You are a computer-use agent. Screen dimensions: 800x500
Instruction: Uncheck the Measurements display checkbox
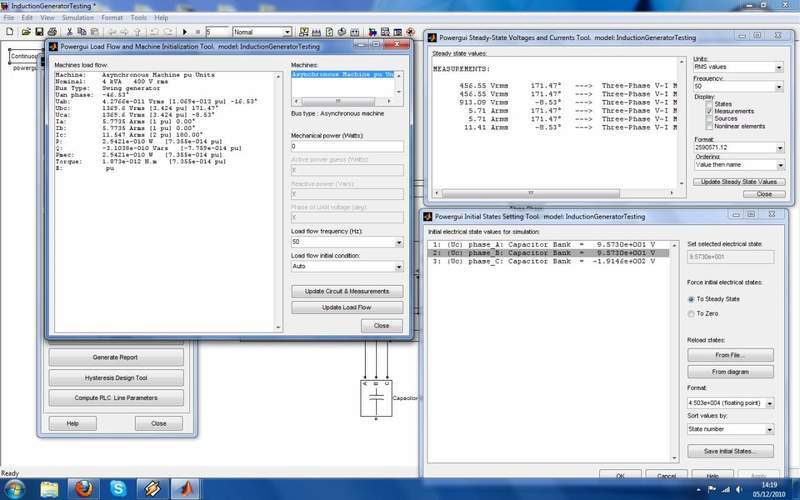[710, 111]
